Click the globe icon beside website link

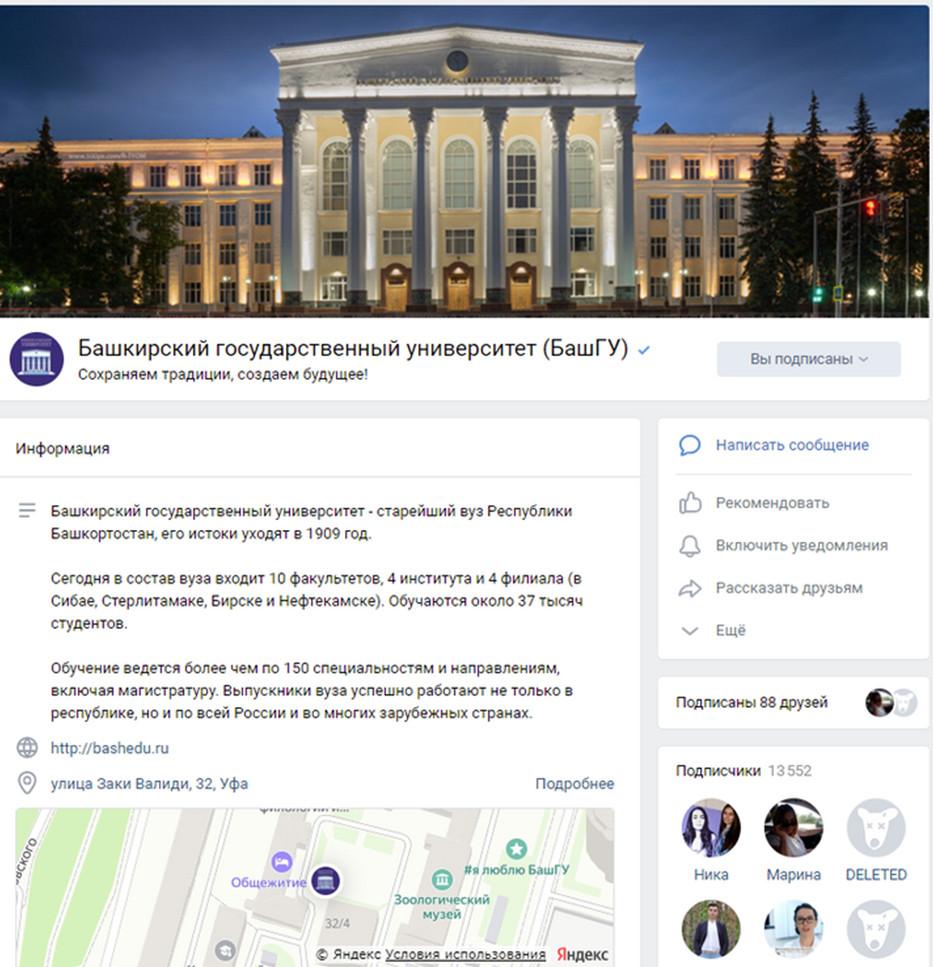pyautogui.click(x=27, y=747)
